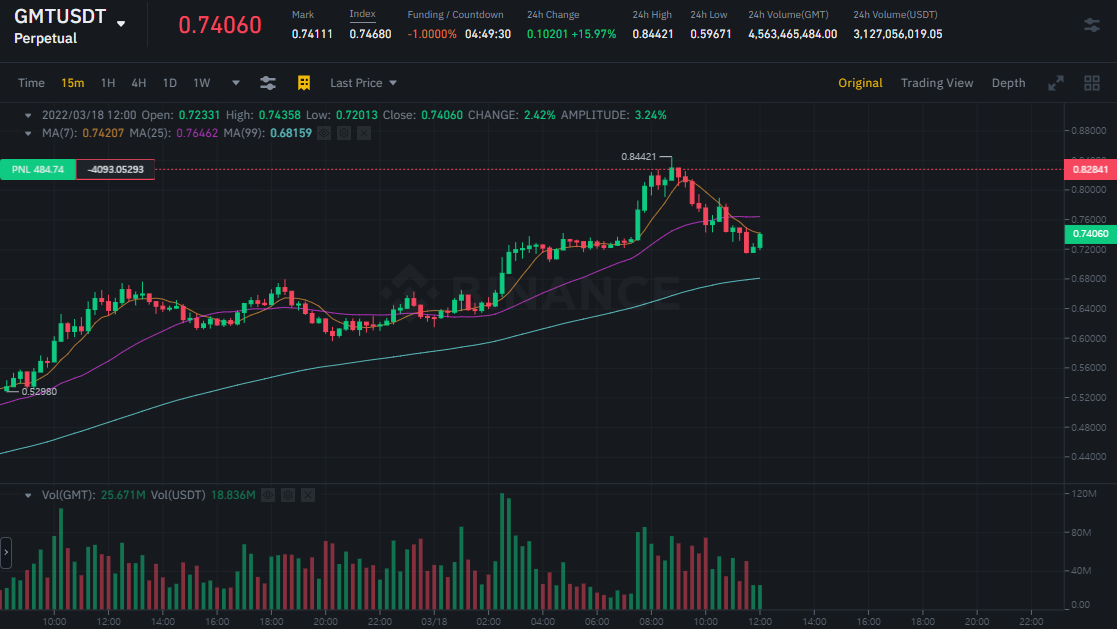Click the Index price label
Viewport: 1117px width, 629px height.
pyautogui.click(x=362, y=14)
